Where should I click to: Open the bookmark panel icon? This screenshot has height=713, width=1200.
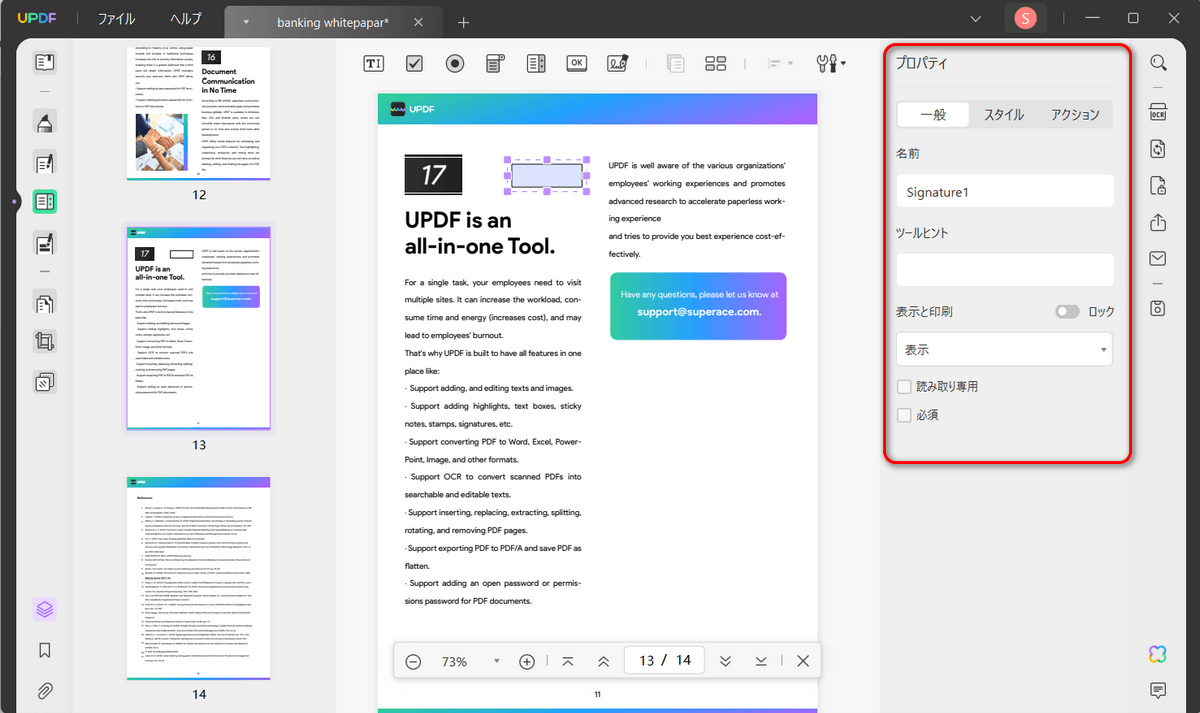pyautogui.click(x=45, y=650)
